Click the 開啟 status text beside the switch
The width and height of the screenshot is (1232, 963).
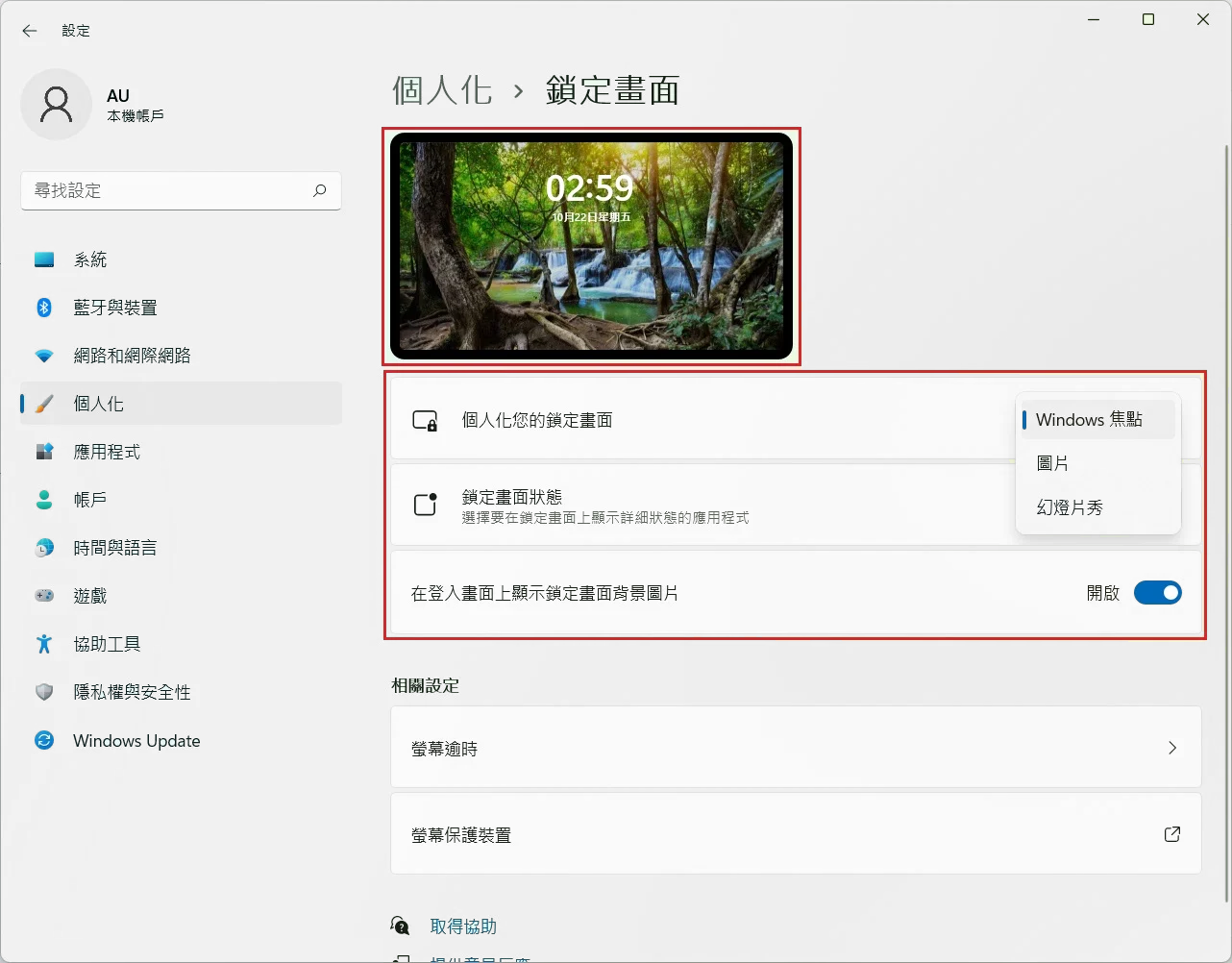pyautogui.click(x=1103, y=593)
